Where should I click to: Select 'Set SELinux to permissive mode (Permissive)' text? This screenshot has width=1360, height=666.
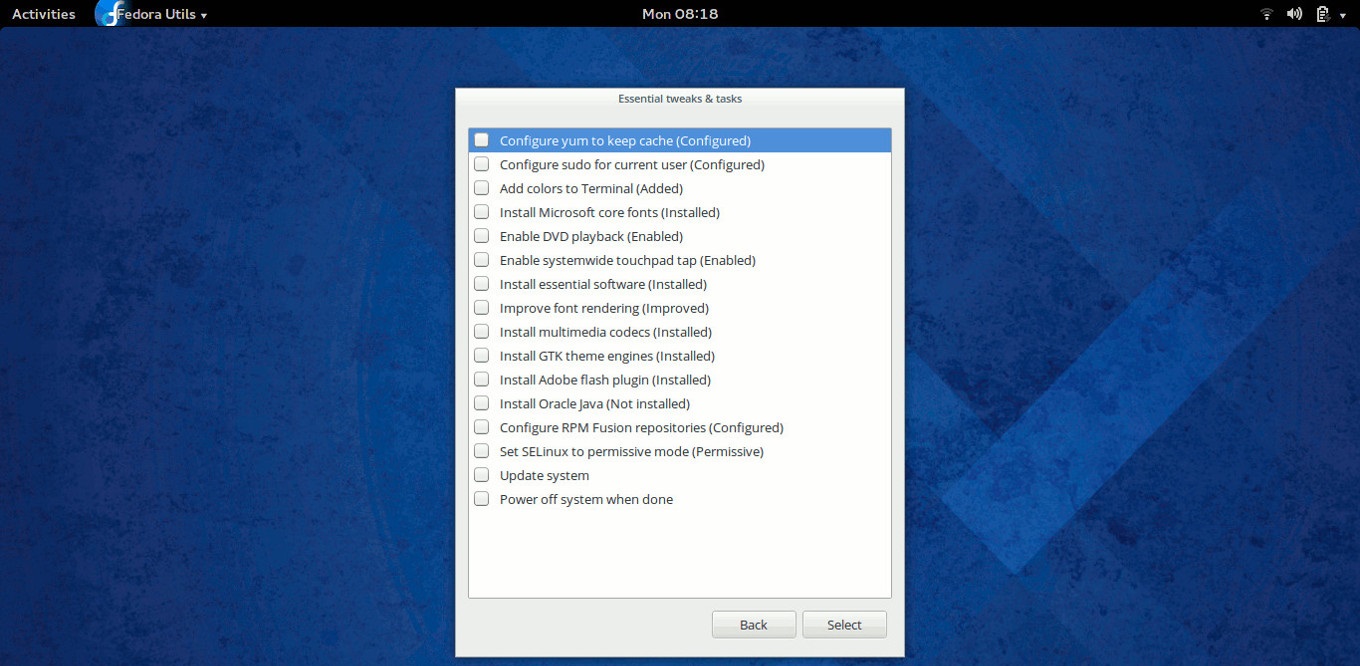click(632, 452)
